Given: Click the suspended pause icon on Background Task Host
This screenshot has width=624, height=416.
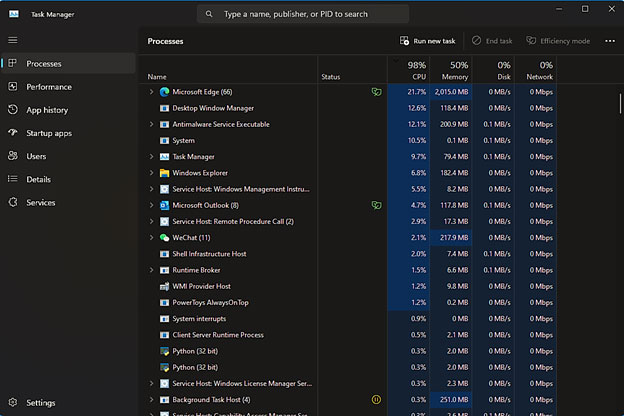Looking at the screenshot, I should [376, 400].
